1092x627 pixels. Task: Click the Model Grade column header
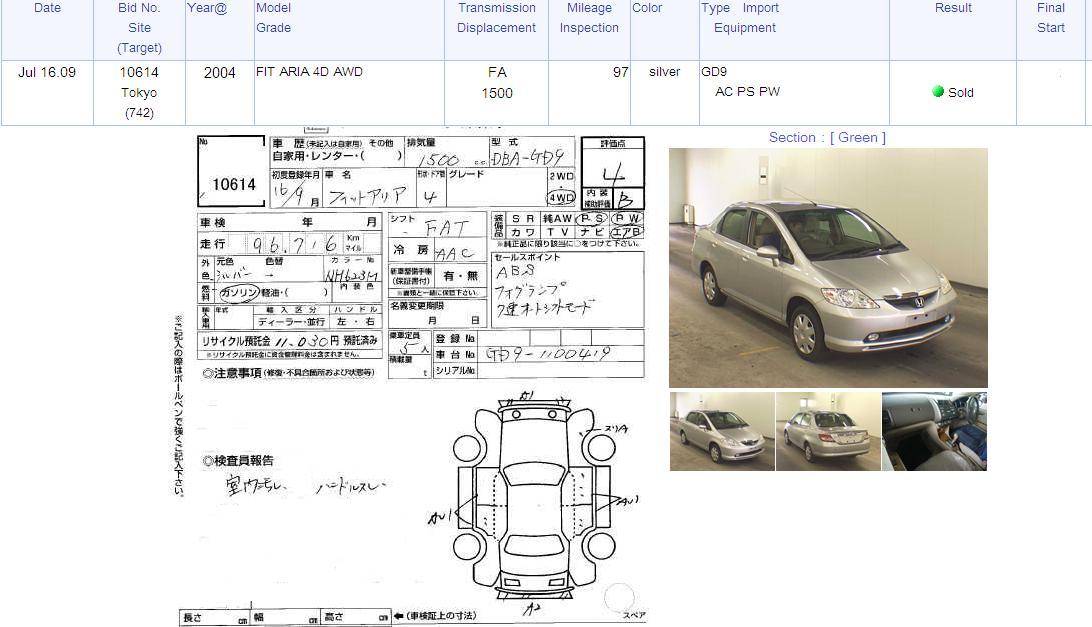pyautogui.click(x=274, y=18)
